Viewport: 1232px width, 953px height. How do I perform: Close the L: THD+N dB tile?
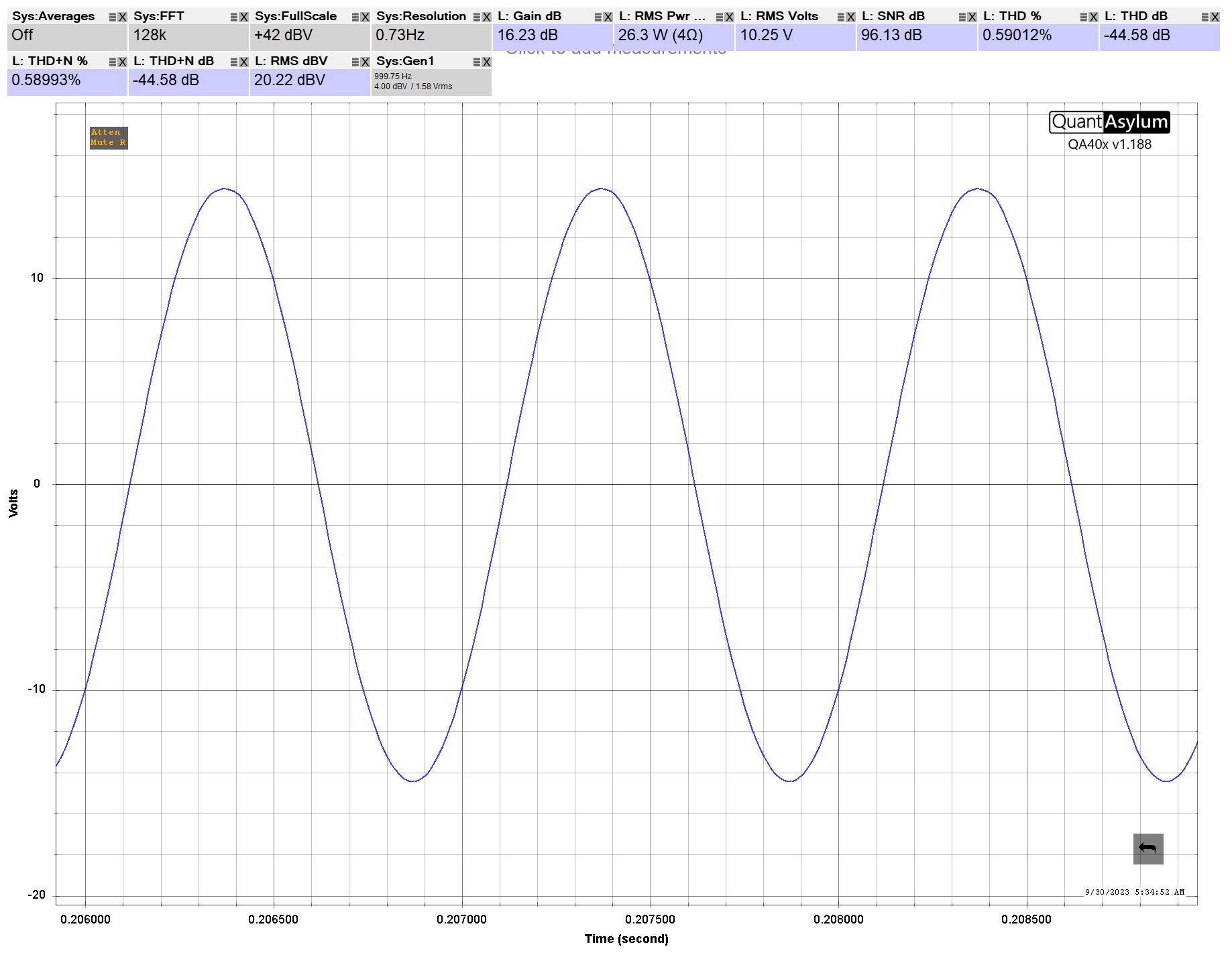coord(244,62)
